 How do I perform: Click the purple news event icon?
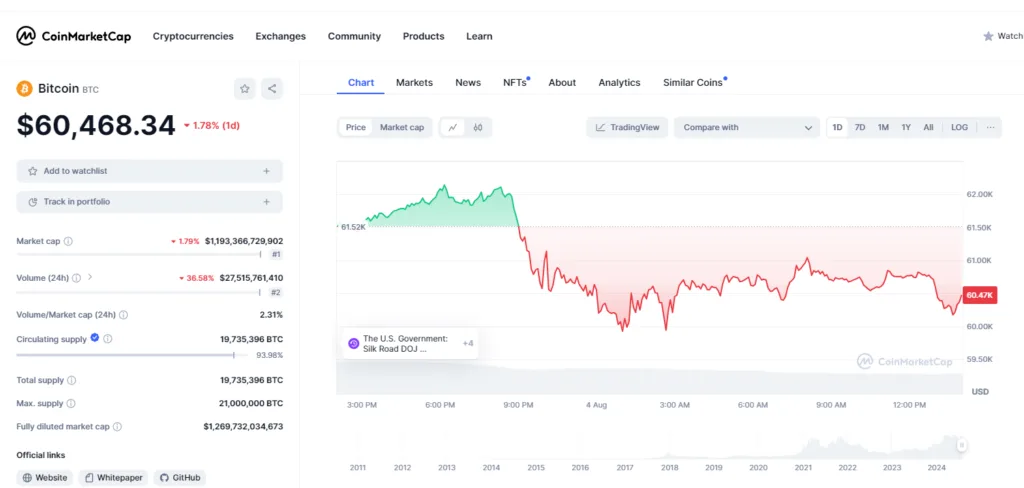pos(353,343)
